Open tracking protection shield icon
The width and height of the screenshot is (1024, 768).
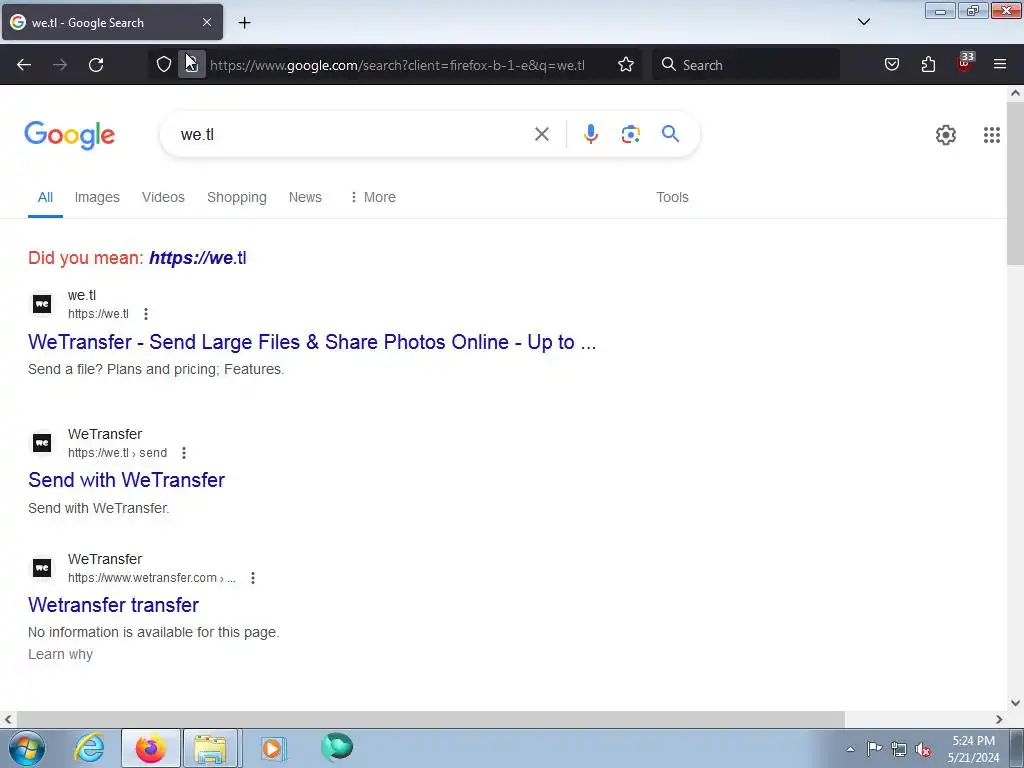click(x=164, y=64)
